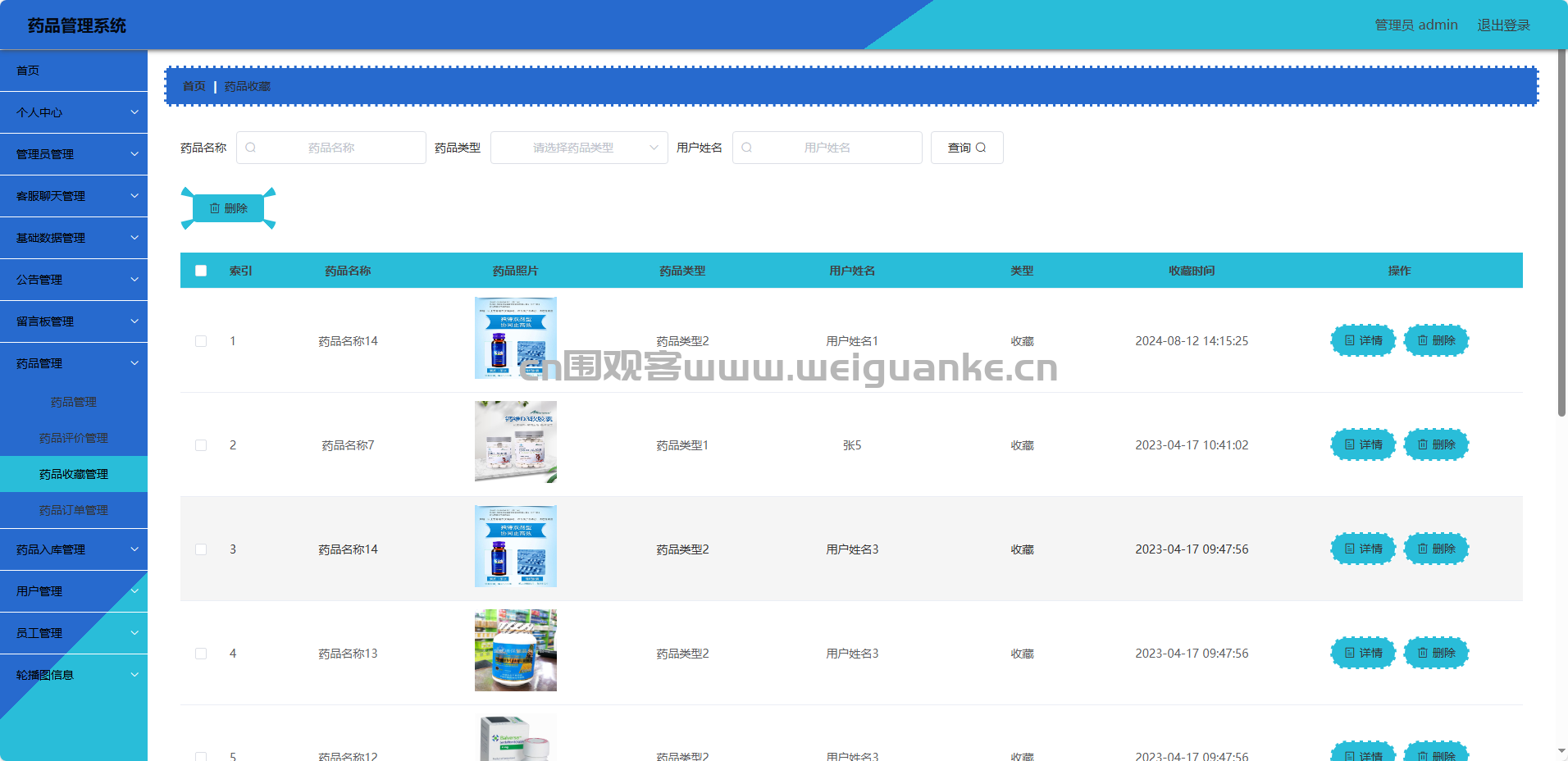The image size is (1568, 761).
Task: Click 药品收藏 in the breadcrumb
Action: point(248,86)
